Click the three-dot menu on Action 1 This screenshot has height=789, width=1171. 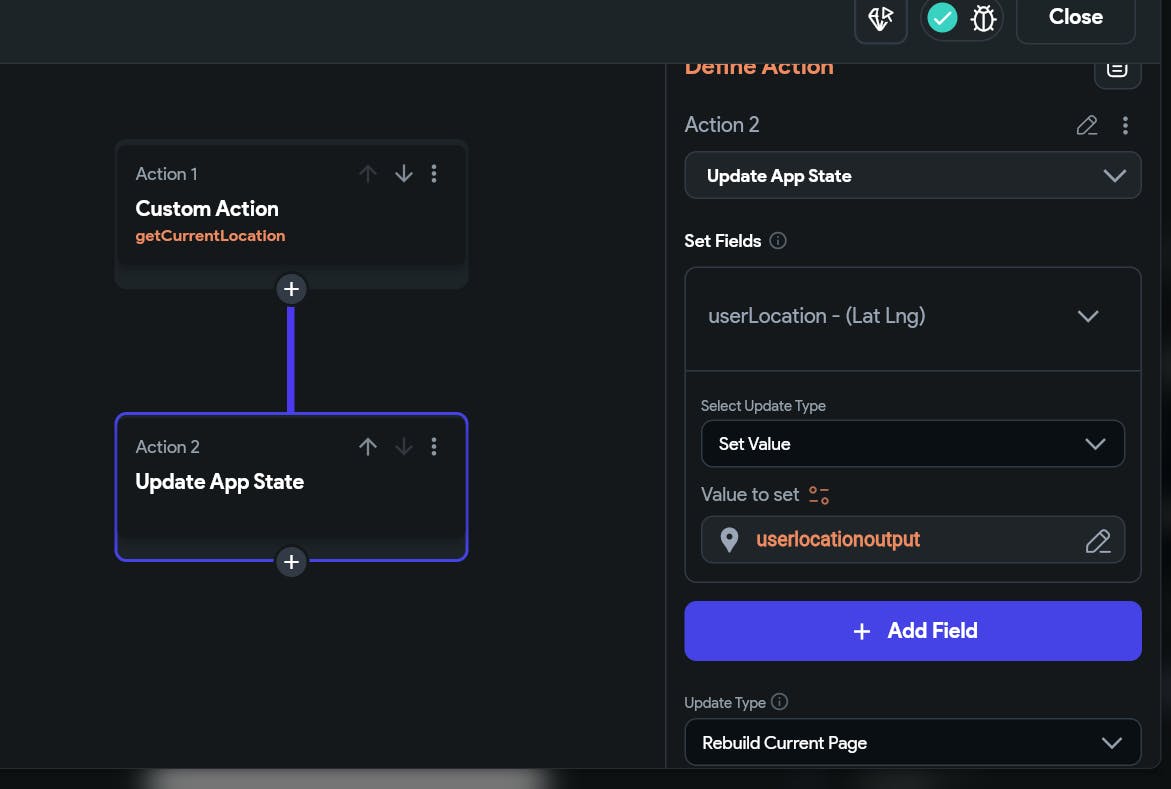(x=434, y=174)
